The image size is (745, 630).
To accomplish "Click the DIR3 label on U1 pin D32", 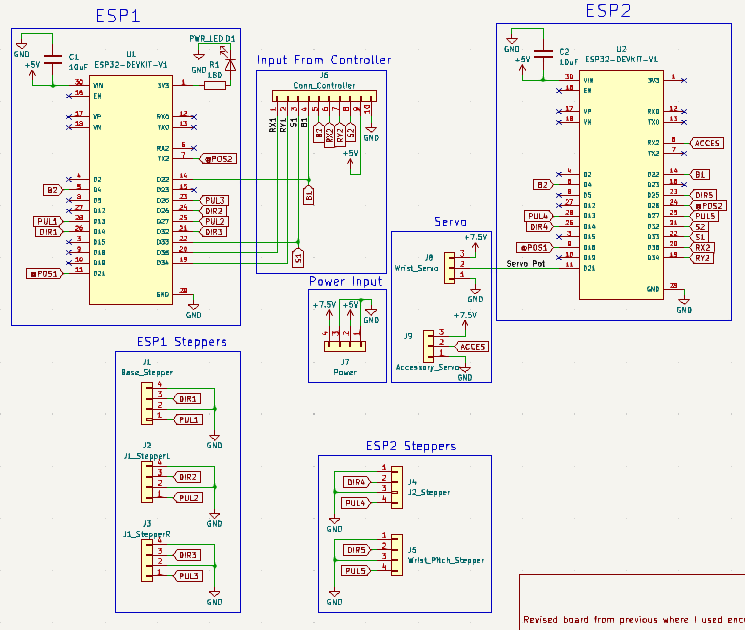I will tap(213, 232).
